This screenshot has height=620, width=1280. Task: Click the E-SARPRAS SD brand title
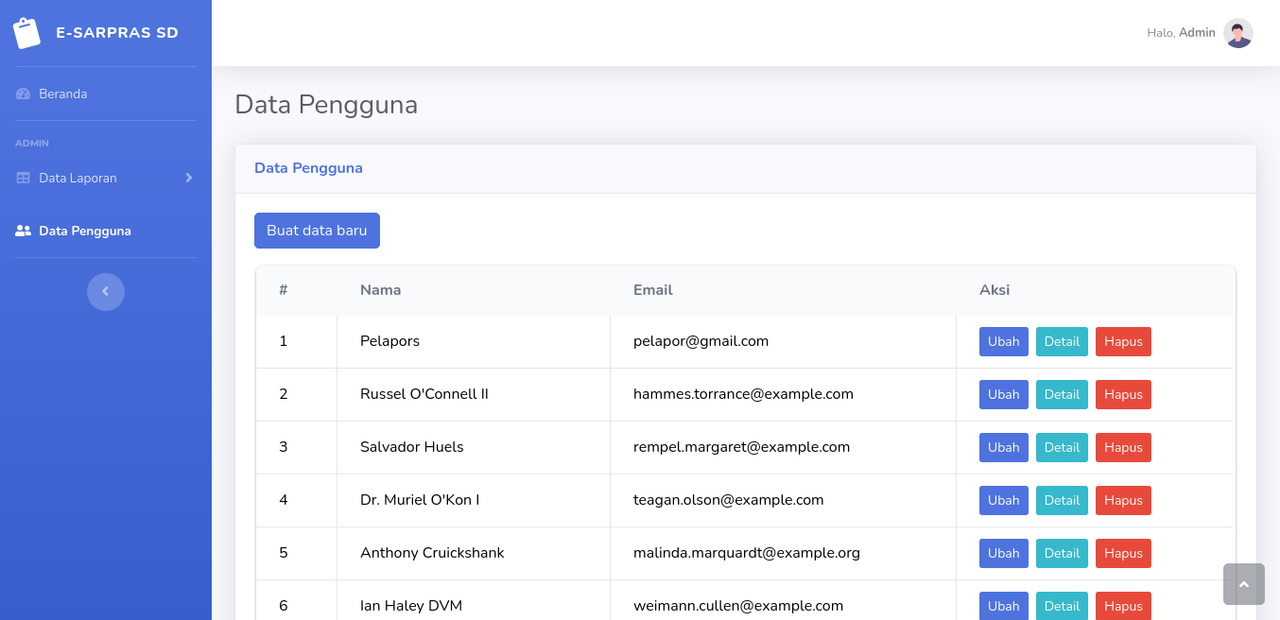point(117,33)
